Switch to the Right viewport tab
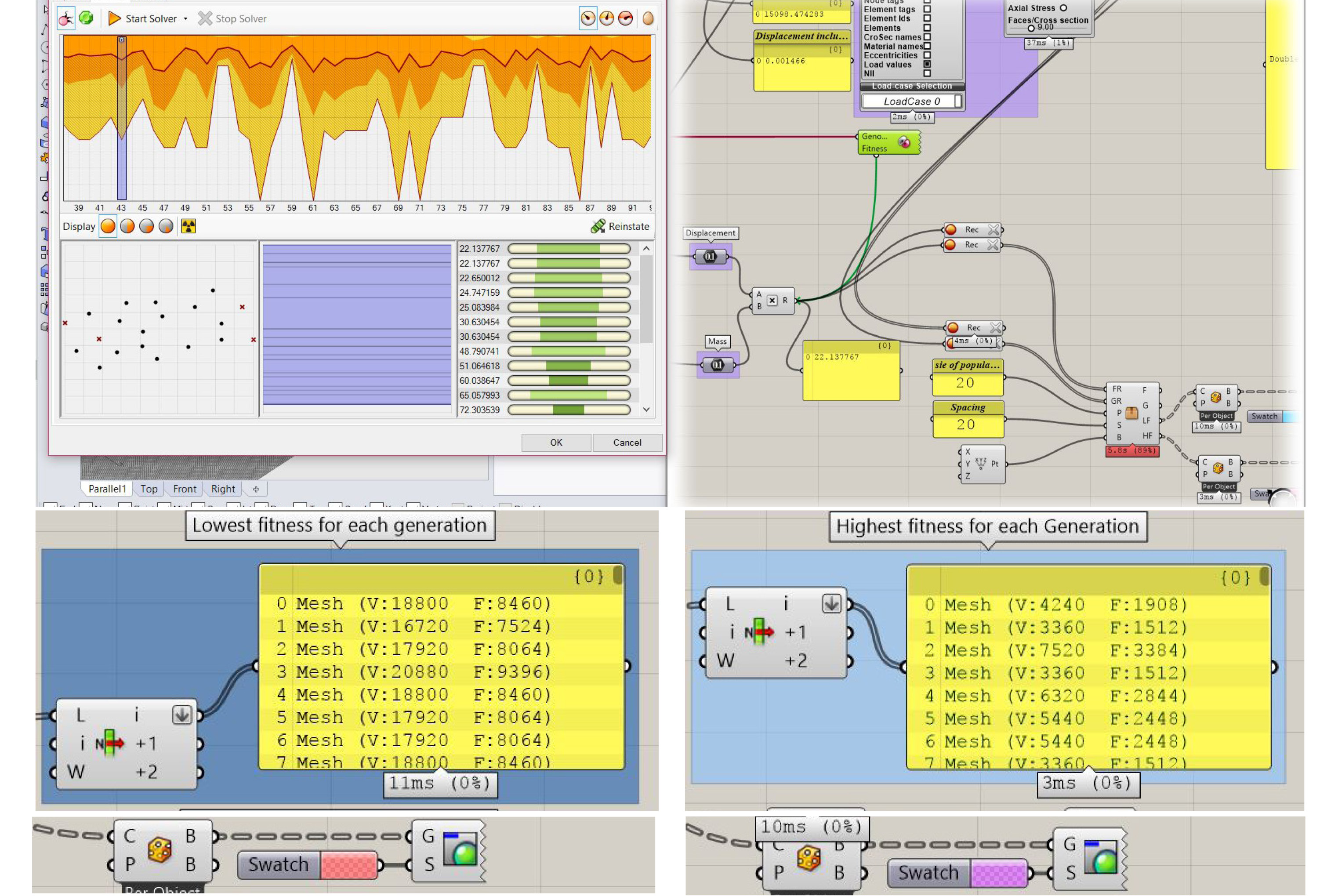This screenshot has height=896, width=1327. (x=223, y=490)
